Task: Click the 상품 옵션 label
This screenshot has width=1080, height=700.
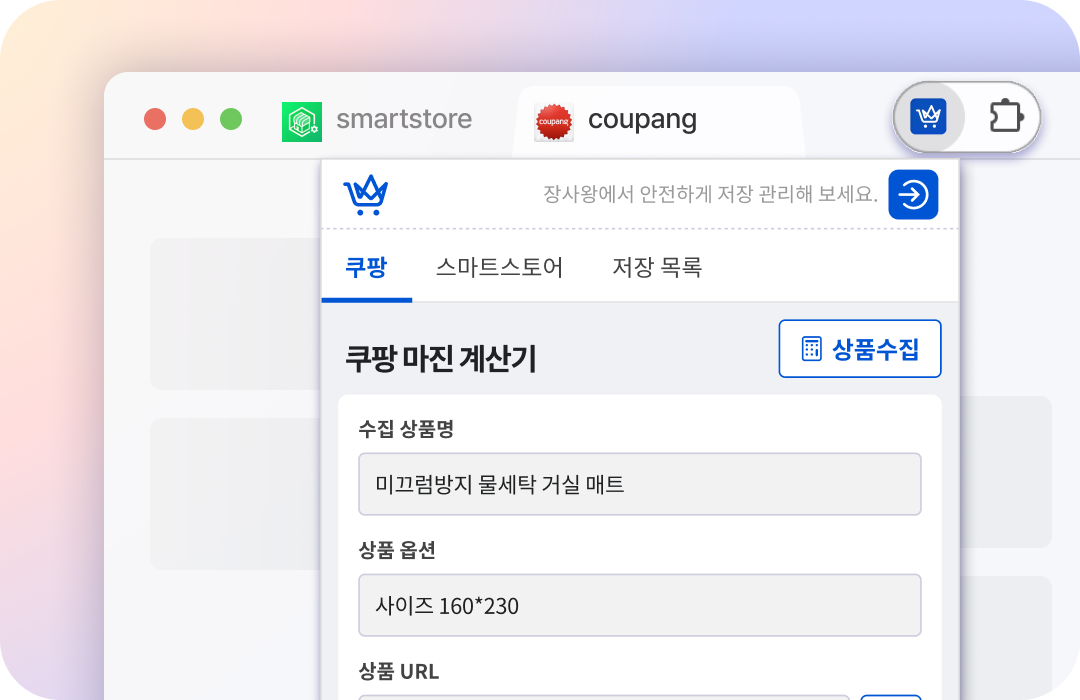Action: (397, 550)
